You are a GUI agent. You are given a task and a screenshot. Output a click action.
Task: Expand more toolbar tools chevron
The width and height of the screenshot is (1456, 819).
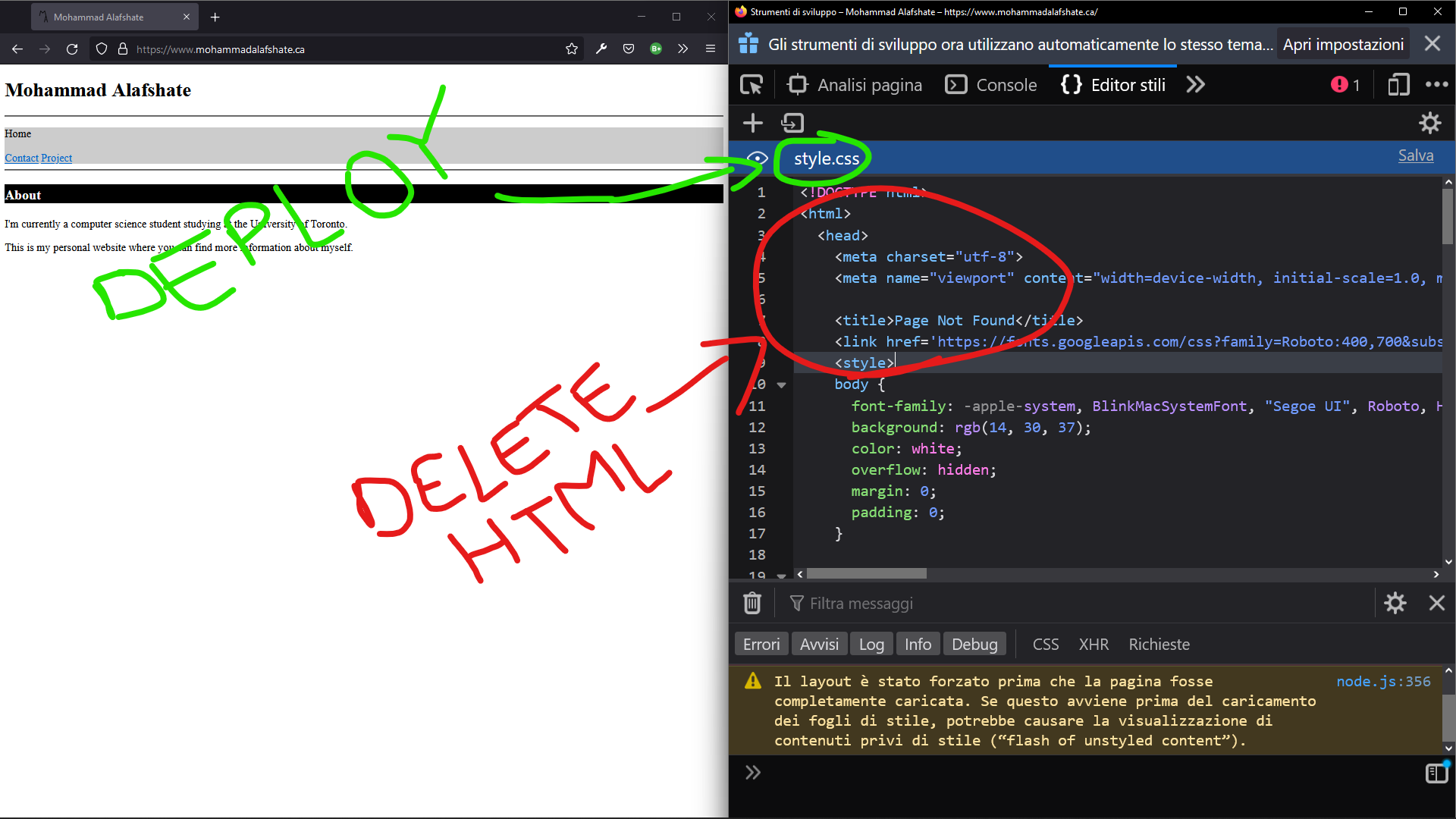pyautogui.click(x=682, y=49)
